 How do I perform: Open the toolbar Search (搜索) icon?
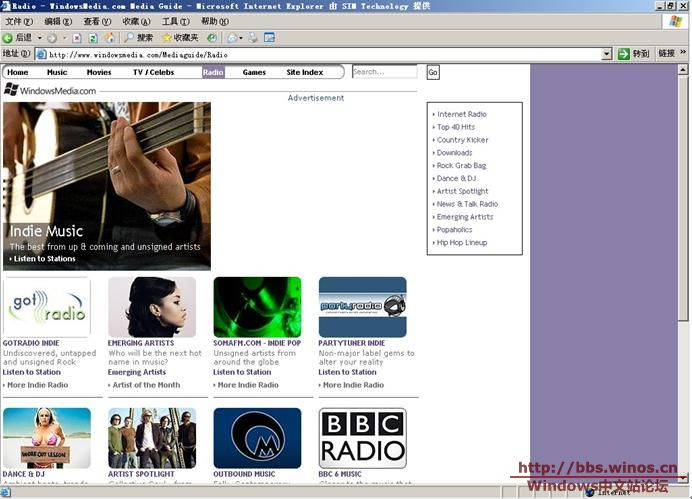pyautogui.click(x=138, y=38)
